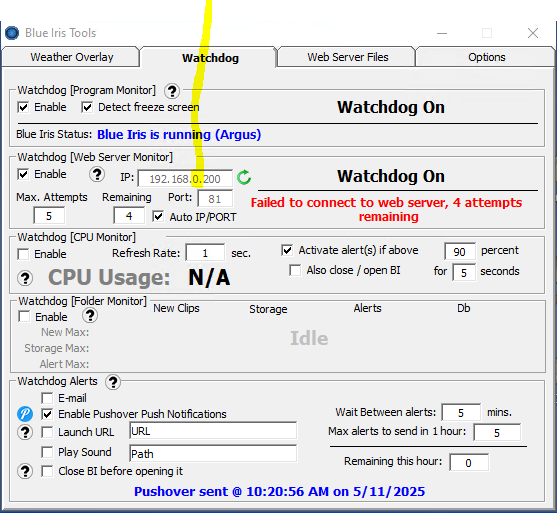
Task: Click the 'for 5 seconds' field
Action: pyautogui.click(x=464, y=272)
